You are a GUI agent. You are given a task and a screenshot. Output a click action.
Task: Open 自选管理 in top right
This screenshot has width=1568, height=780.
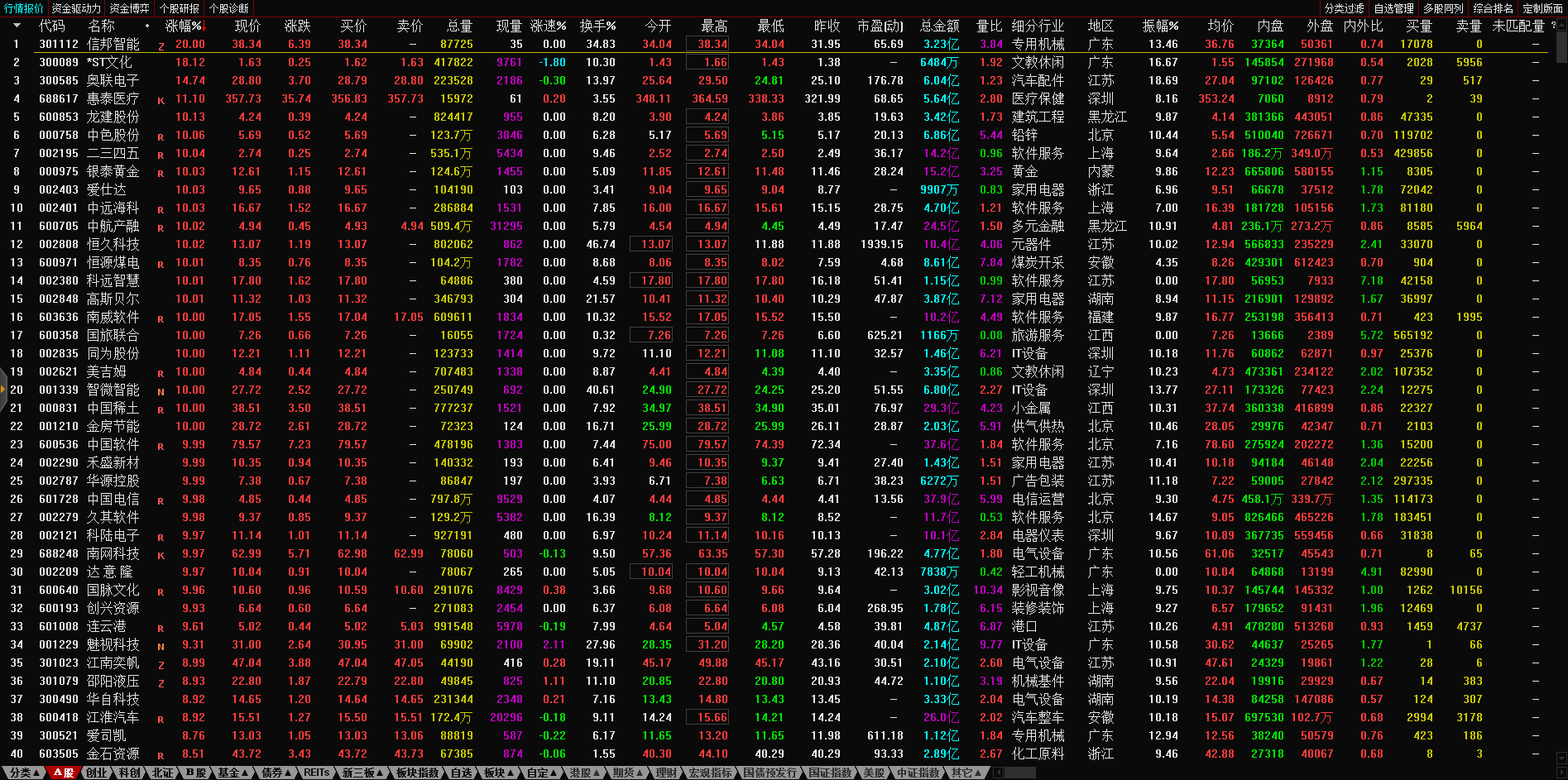tap(1393, 8)
